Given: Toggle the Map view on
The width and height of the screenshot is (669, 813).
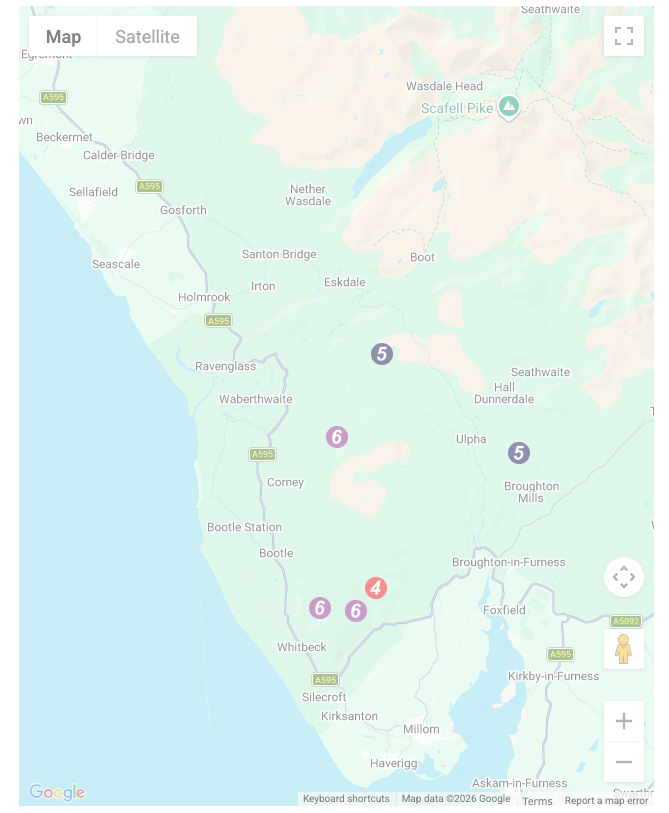Looking at the screenshot, I should pyautogui.click(x=64, y=36).
